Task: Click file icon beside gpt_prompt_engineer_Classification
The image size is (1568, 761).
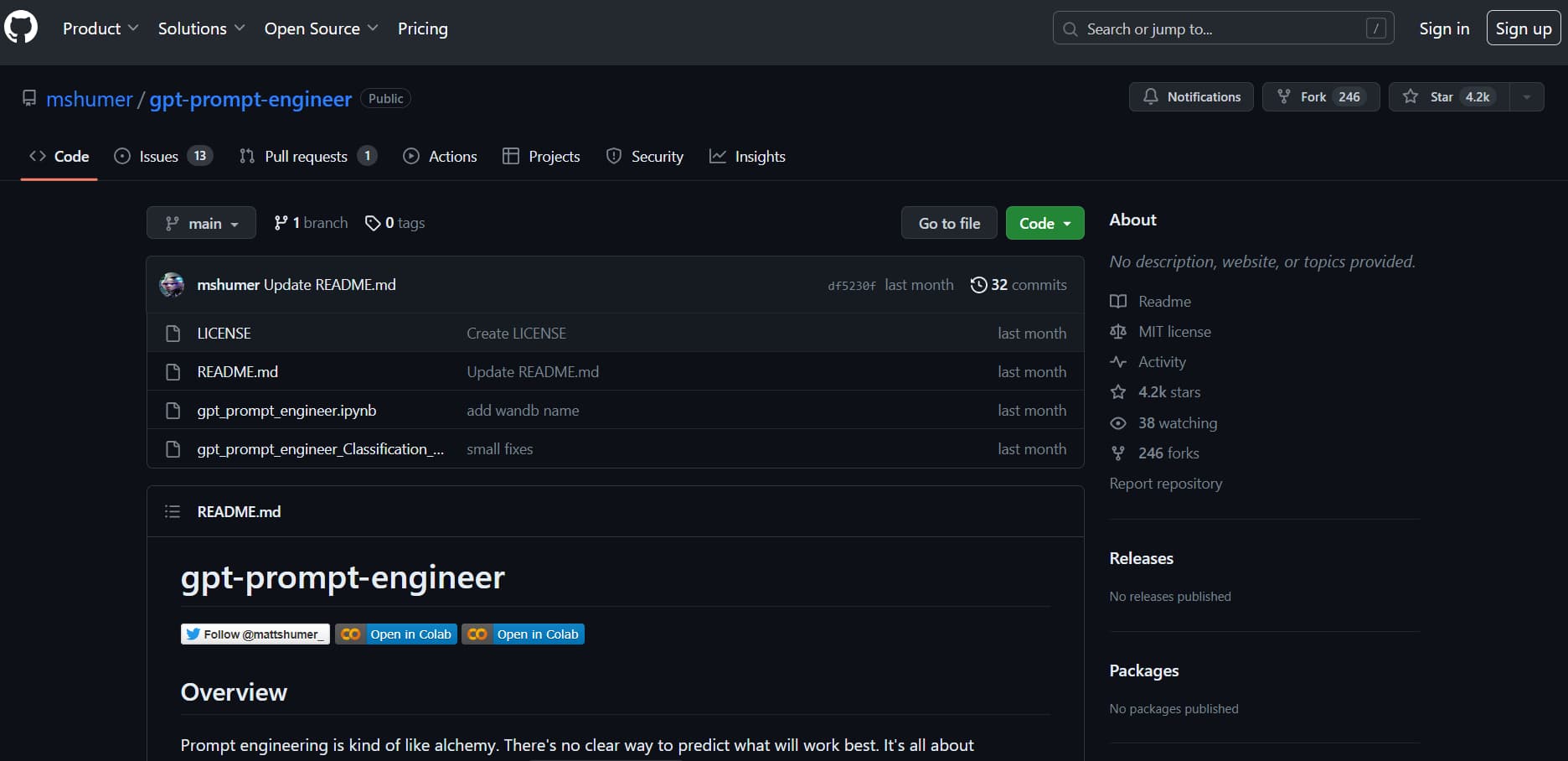Action: pos(173,449)
